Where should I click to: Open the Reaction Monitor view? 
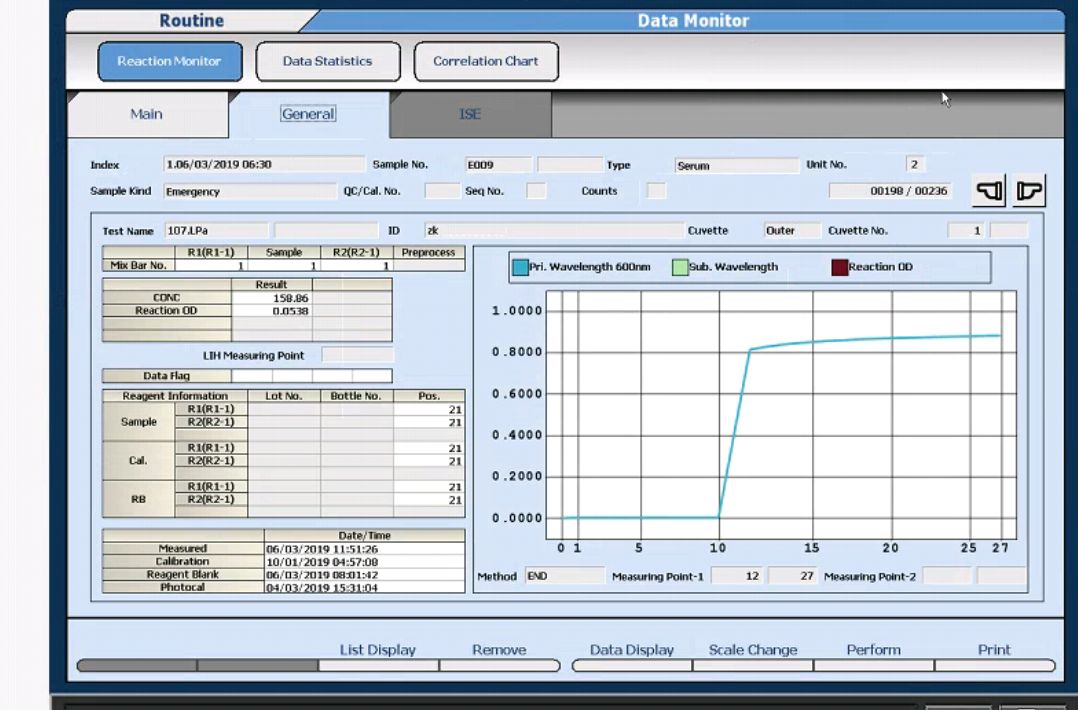(x=170, y=61)
